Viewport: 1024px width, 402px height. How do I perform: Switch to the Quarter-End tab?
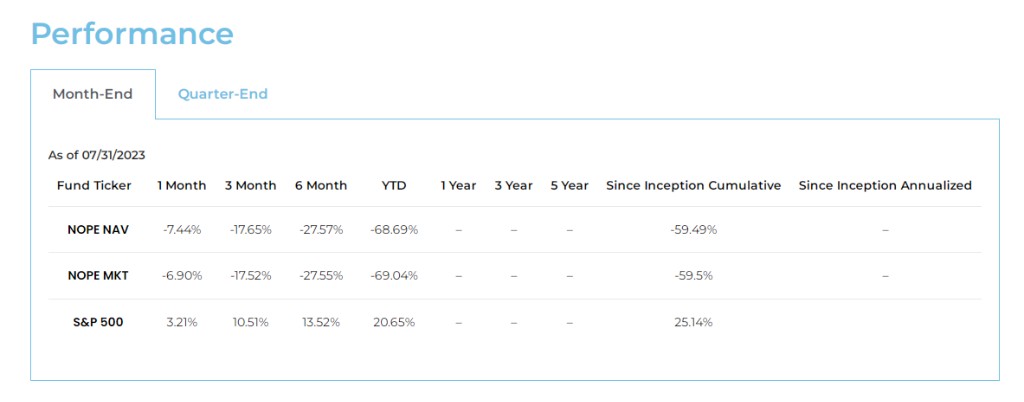click(x=222, y=94)
